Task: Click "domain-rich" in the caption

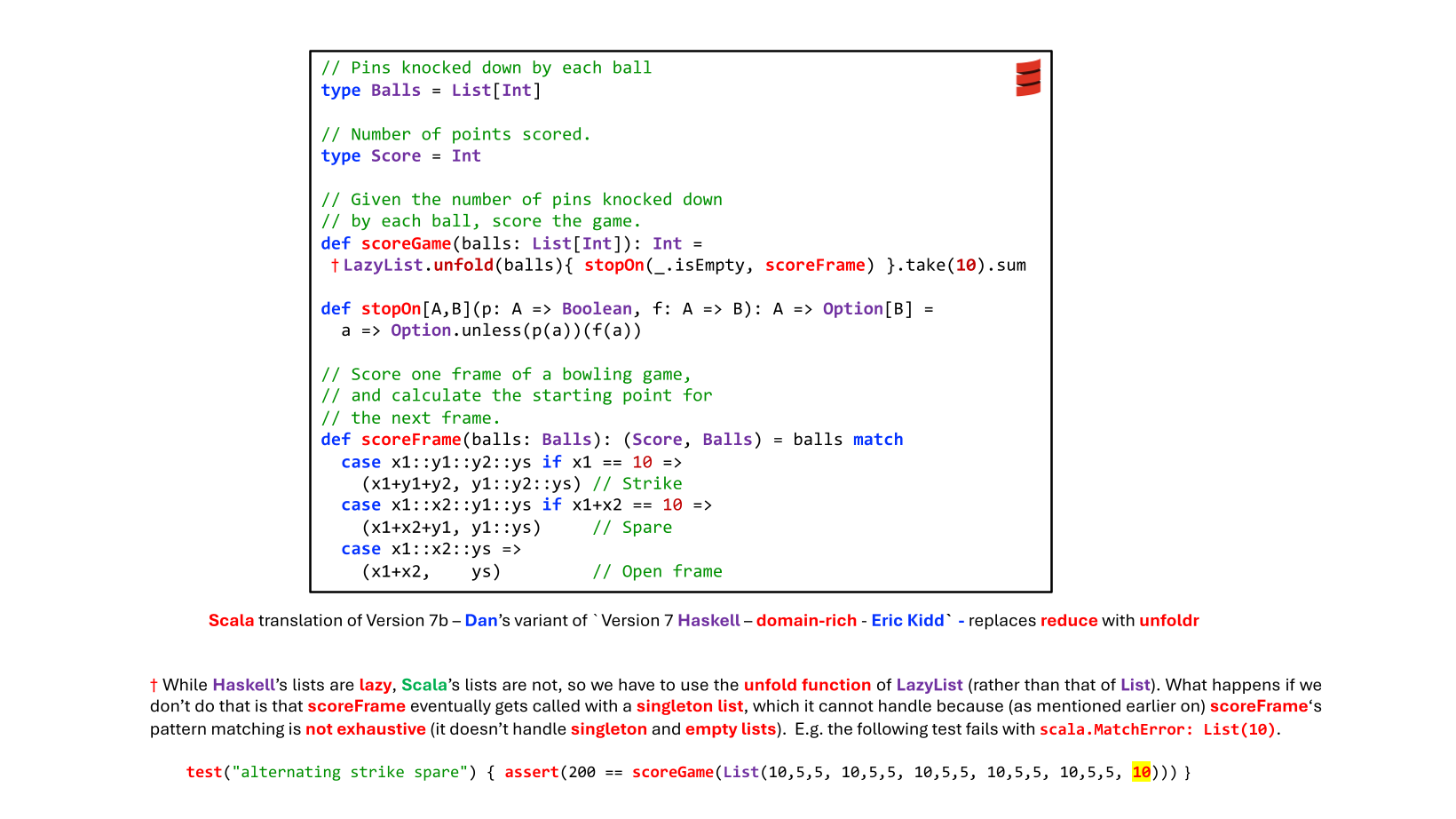Action: tap(806, 620)
